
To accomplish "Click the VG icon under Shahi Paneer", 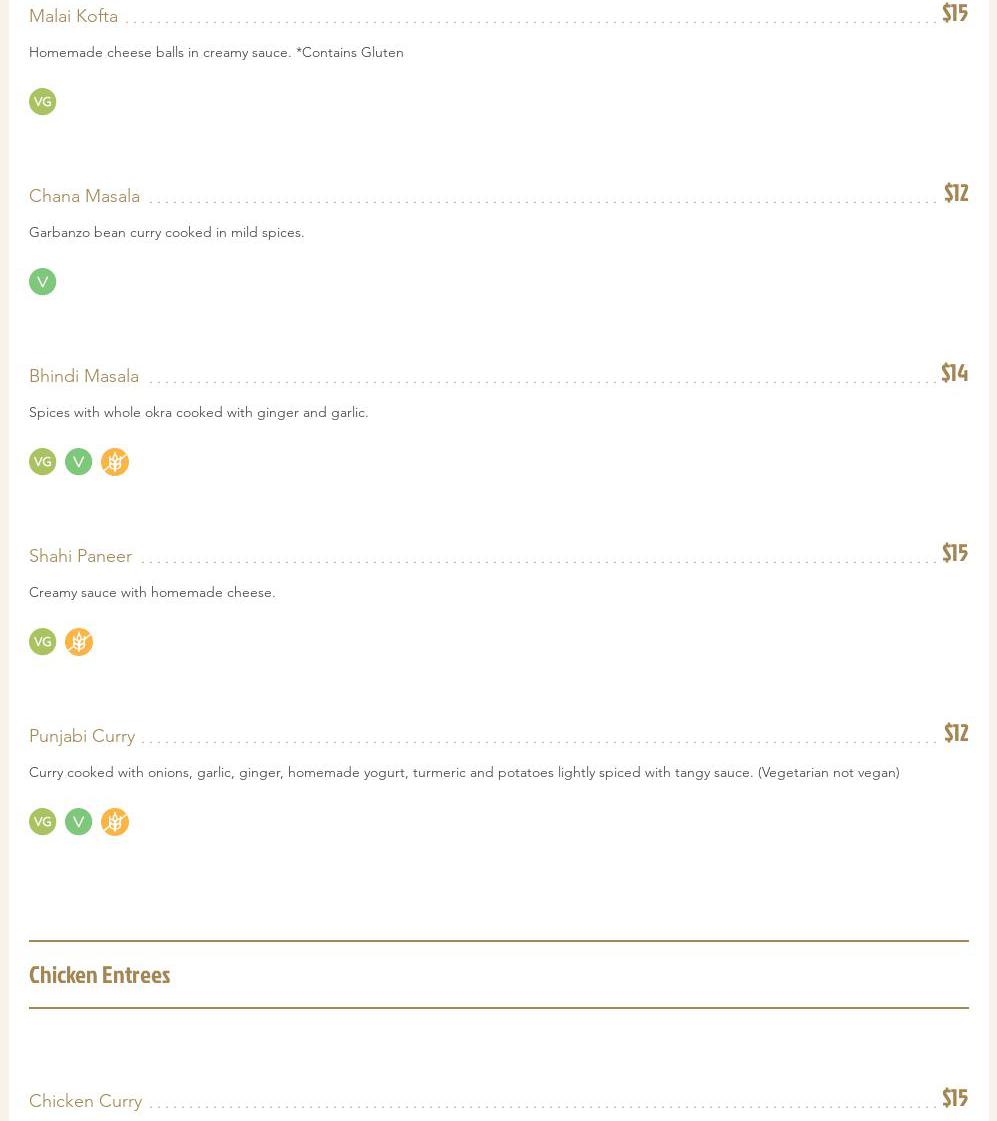I will tap(42, 642).
